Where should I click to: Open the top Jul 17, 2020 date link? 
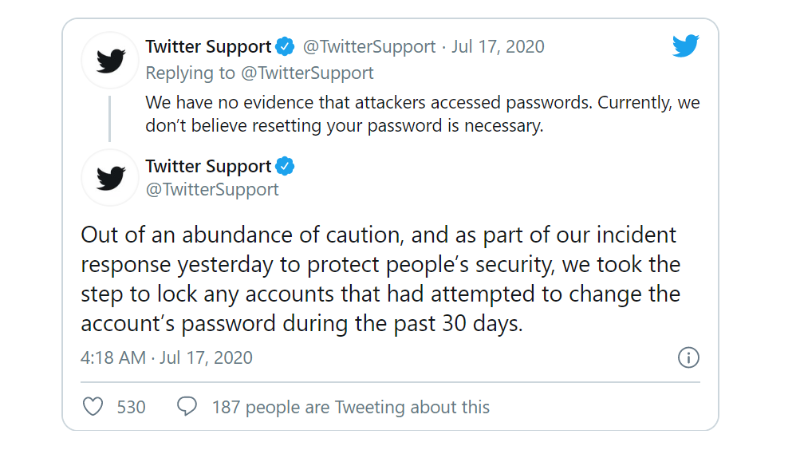pos(498,47)
